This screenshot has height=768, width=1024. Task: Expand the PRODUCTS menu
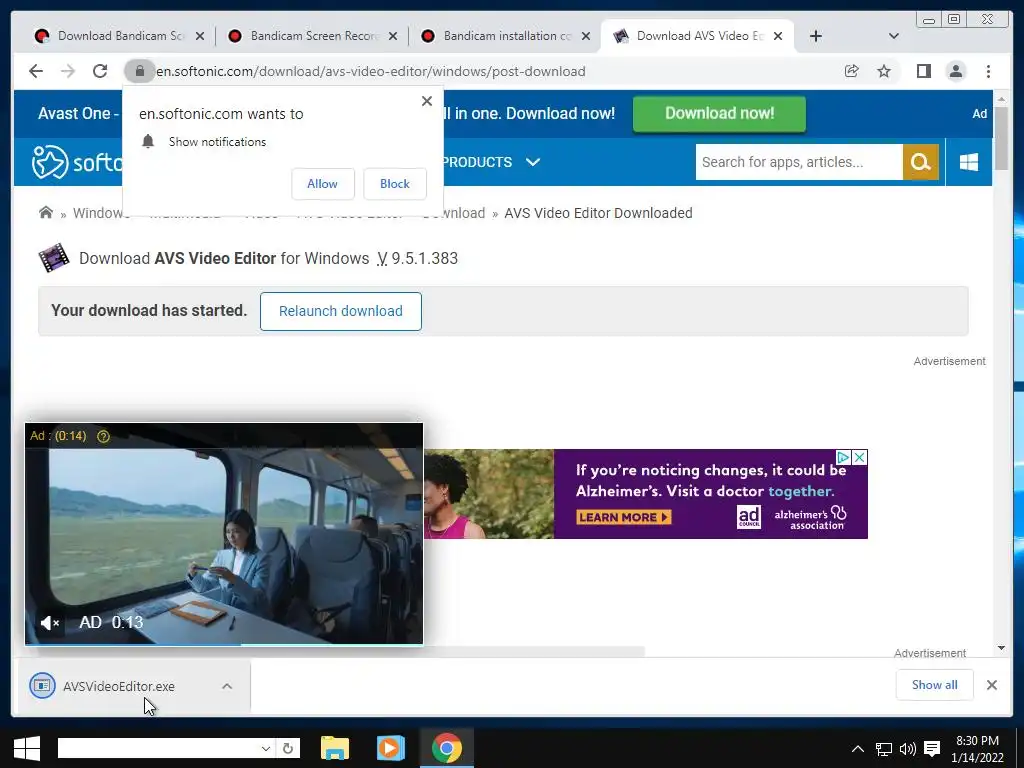click(492, 162)
